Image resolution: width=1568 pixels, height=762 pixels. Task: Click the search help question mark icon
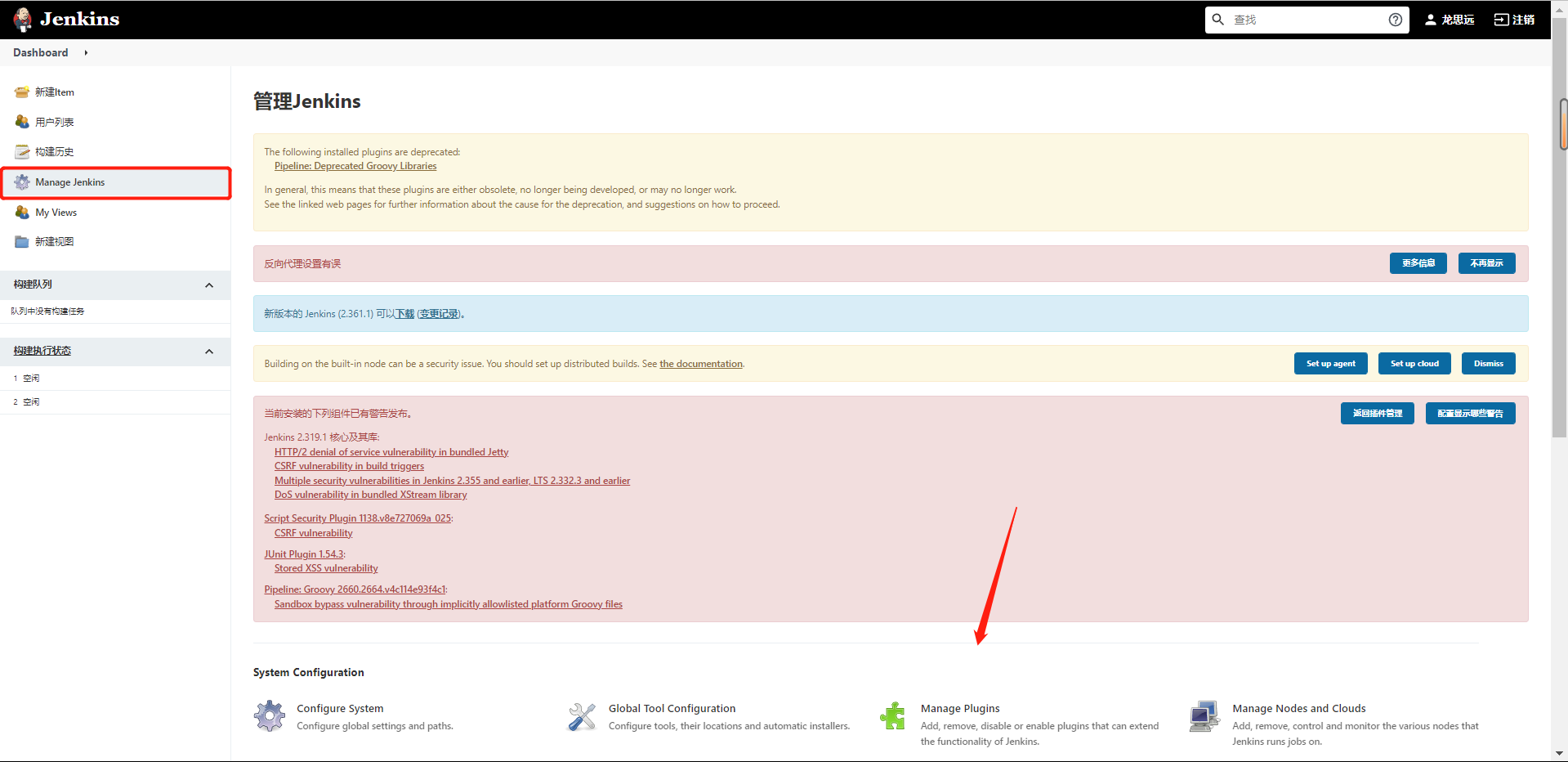point(1395,20)
